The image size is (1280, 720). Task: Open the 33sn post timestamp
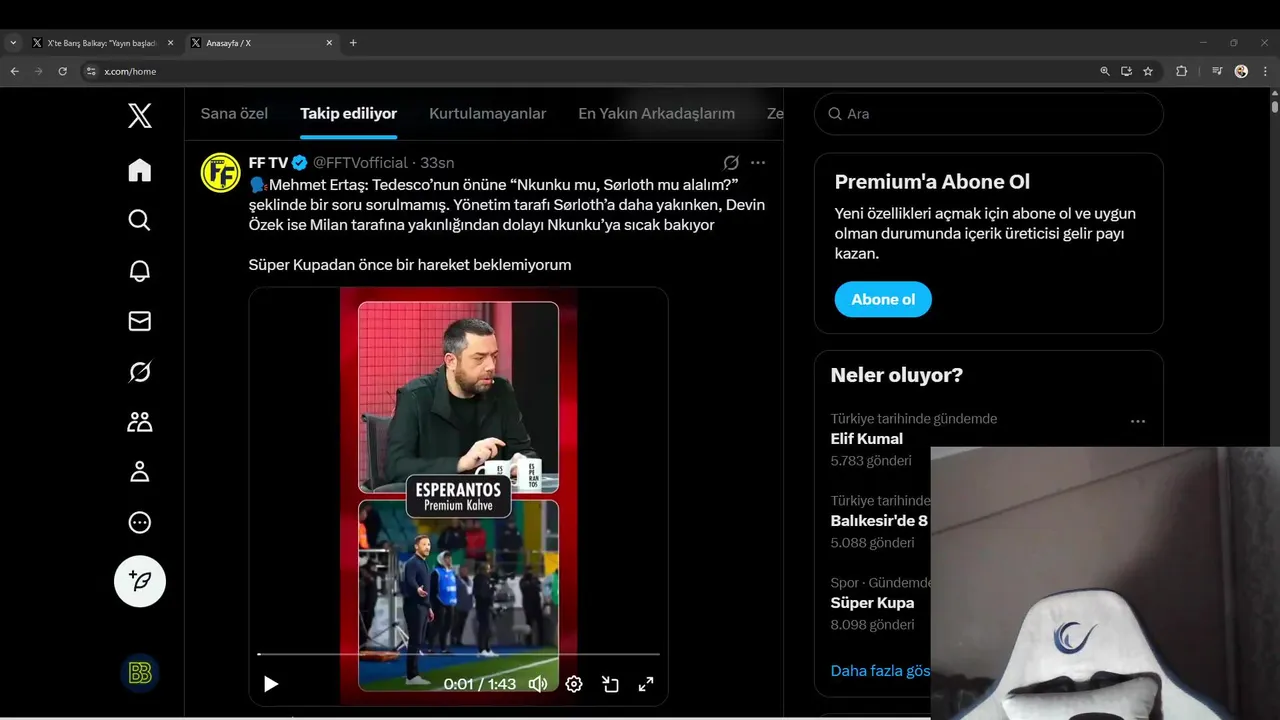point(437,163)
